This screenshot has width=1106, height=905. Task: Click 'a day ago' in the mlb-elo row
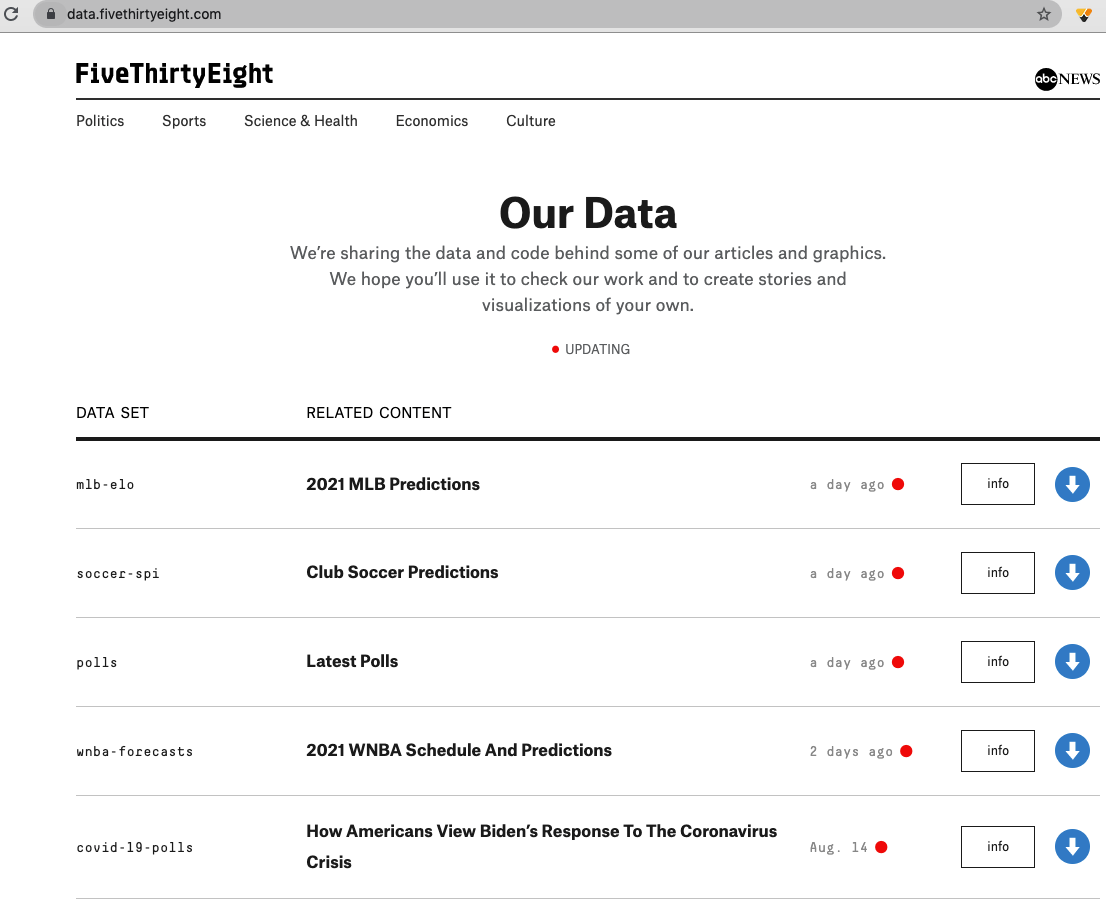click(846, 485)
